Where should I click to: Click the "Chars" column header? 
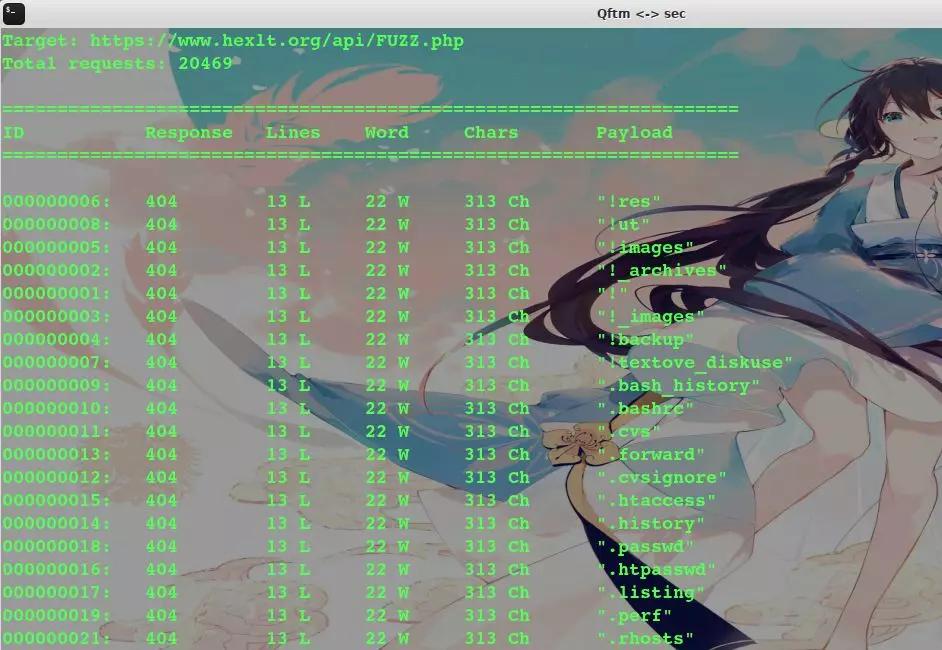[491, 133]
